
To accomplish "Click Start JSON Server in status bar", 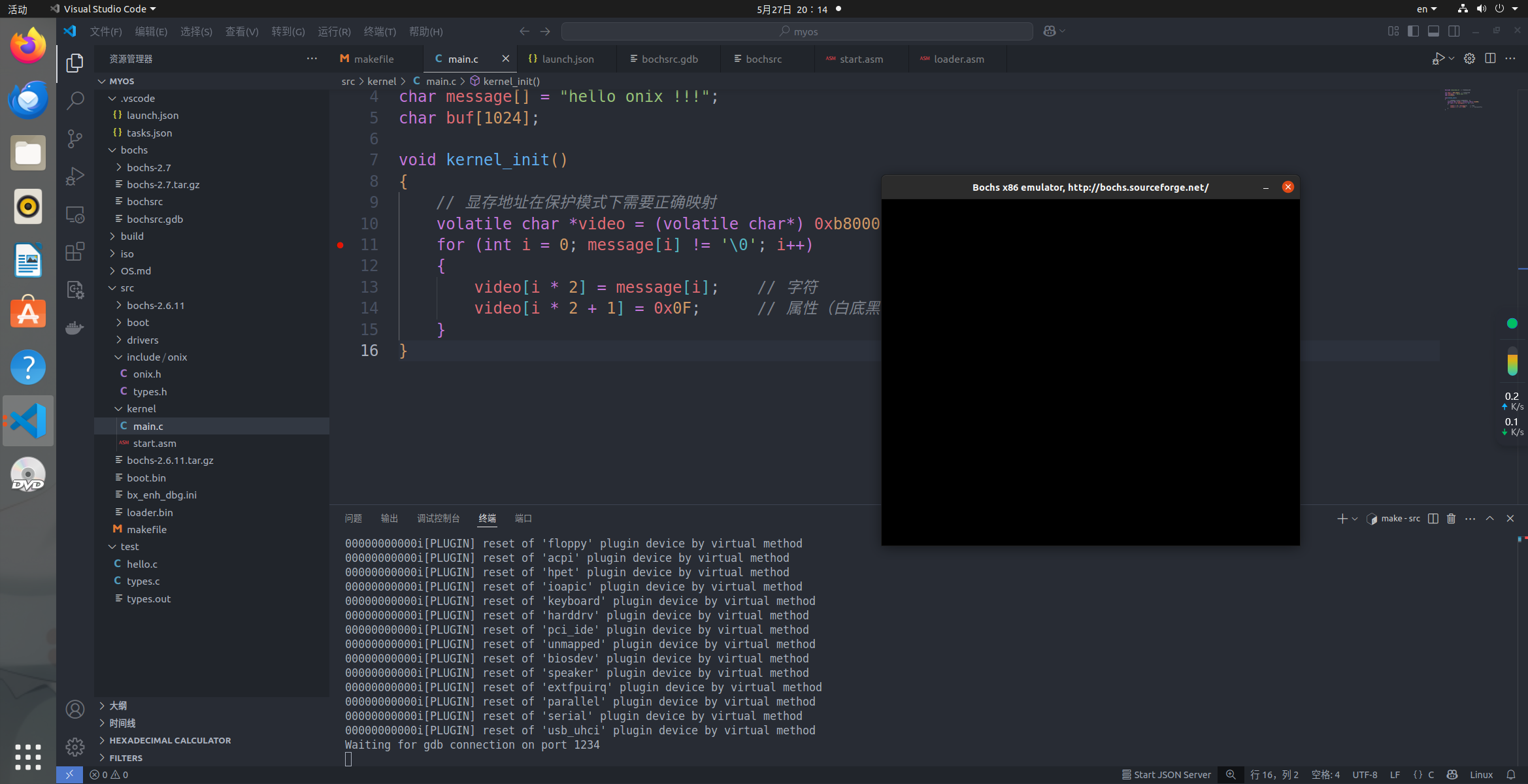I will click(1166, 774).
